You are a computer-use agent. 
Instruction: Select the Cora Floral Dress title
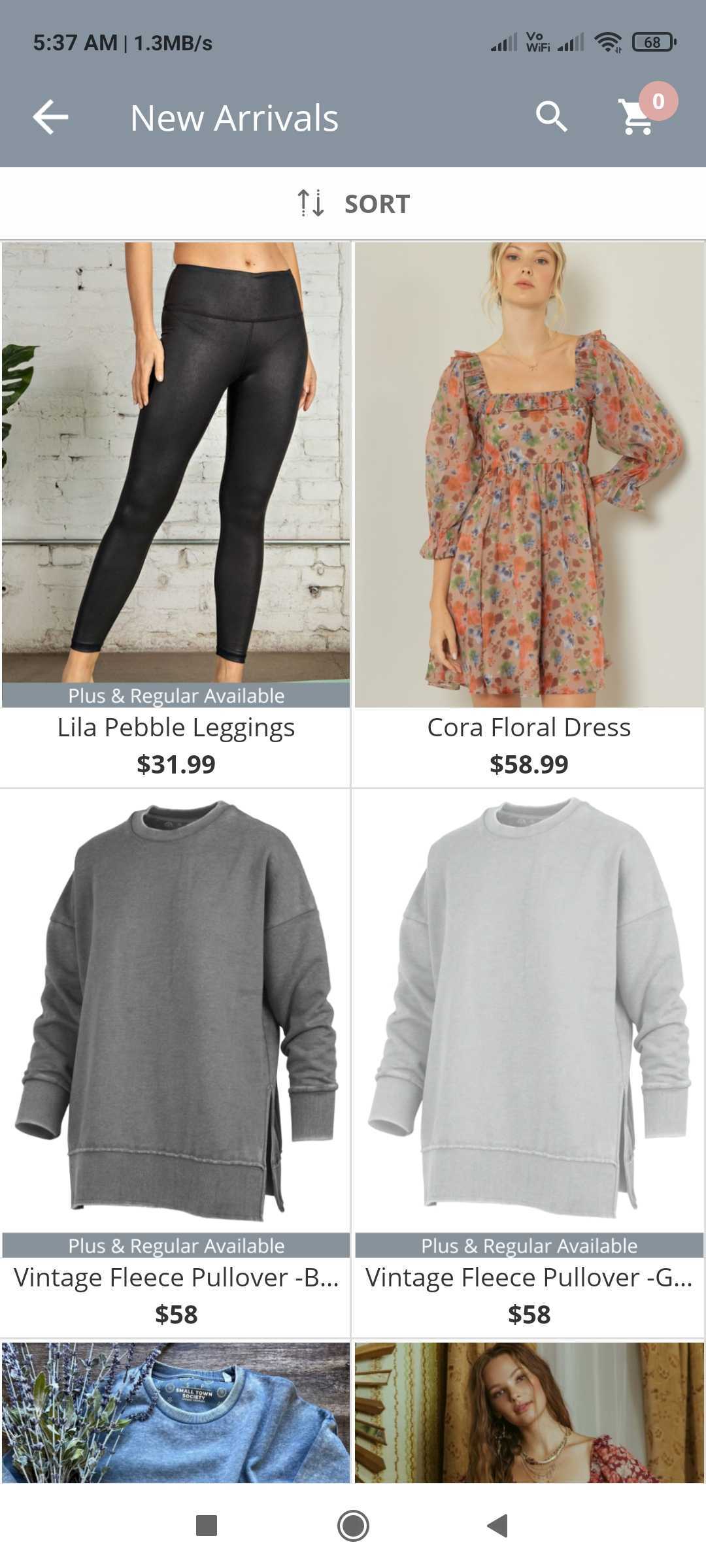pos(529,728)
